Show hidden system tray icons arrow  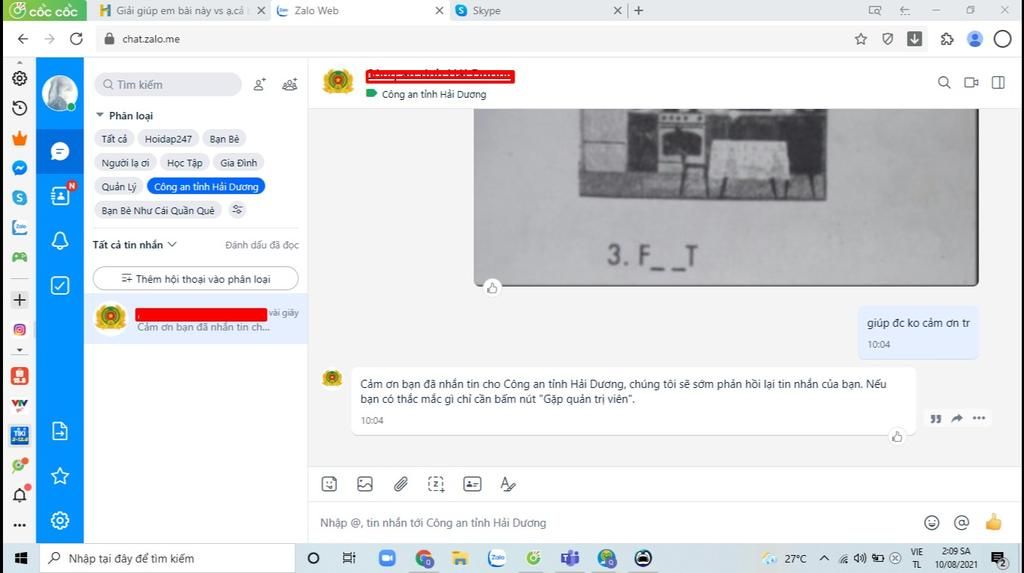pyautogui.click(x=824, y=558)
